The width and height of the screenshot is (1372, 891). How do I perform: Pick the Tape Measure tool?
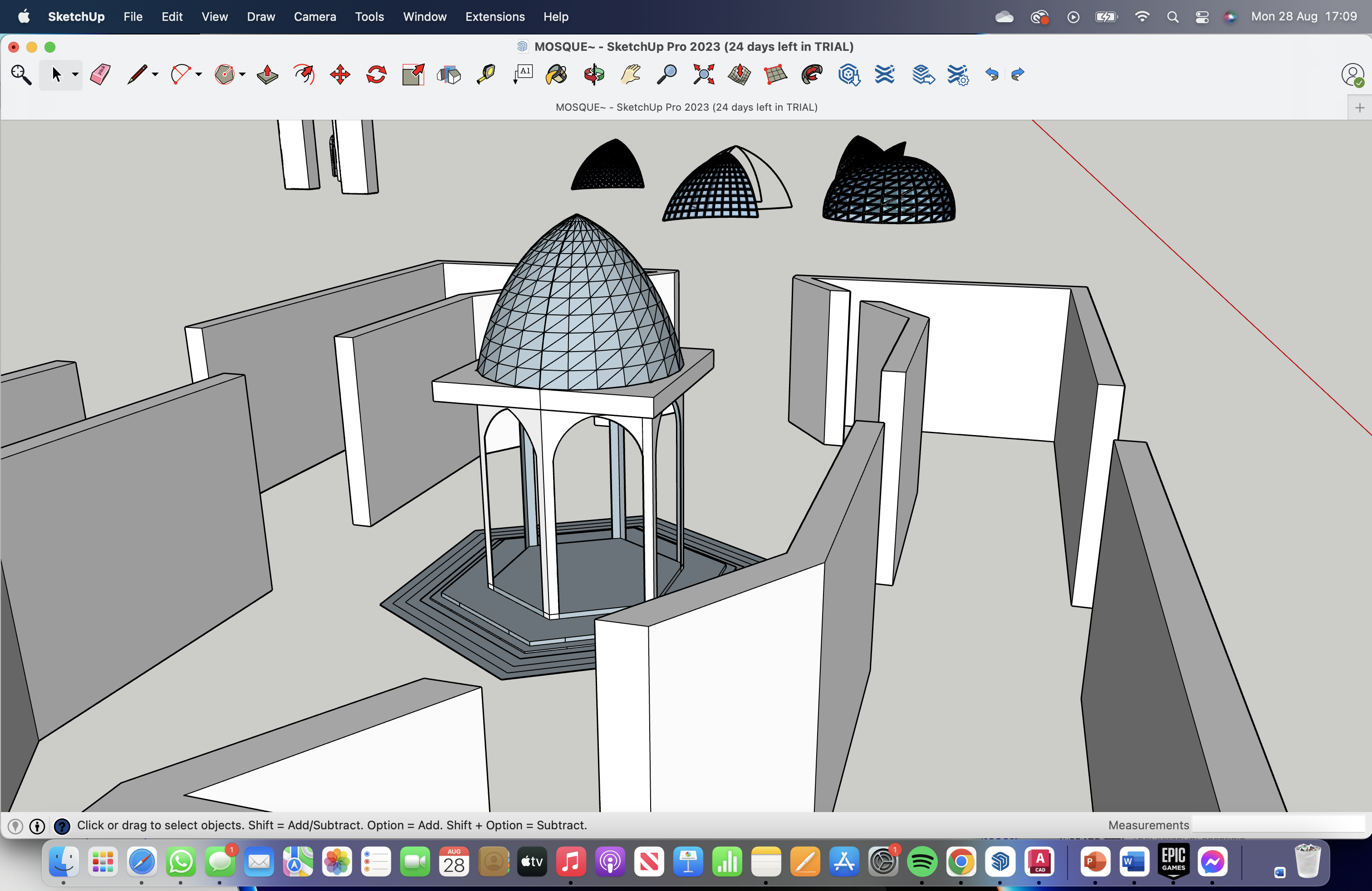(486, 75)
